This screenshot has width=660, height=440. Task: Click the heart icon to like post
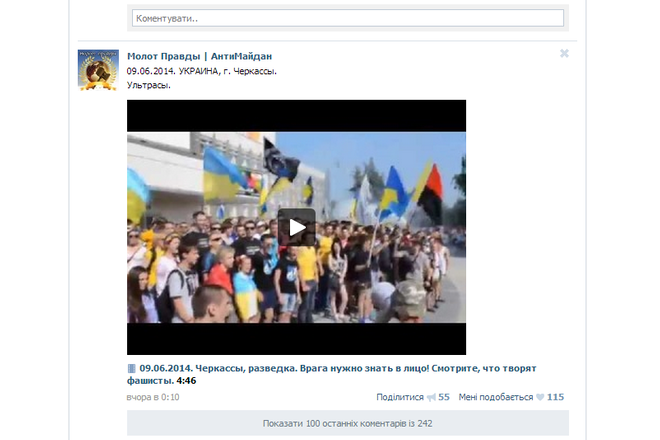coord(540,397)
